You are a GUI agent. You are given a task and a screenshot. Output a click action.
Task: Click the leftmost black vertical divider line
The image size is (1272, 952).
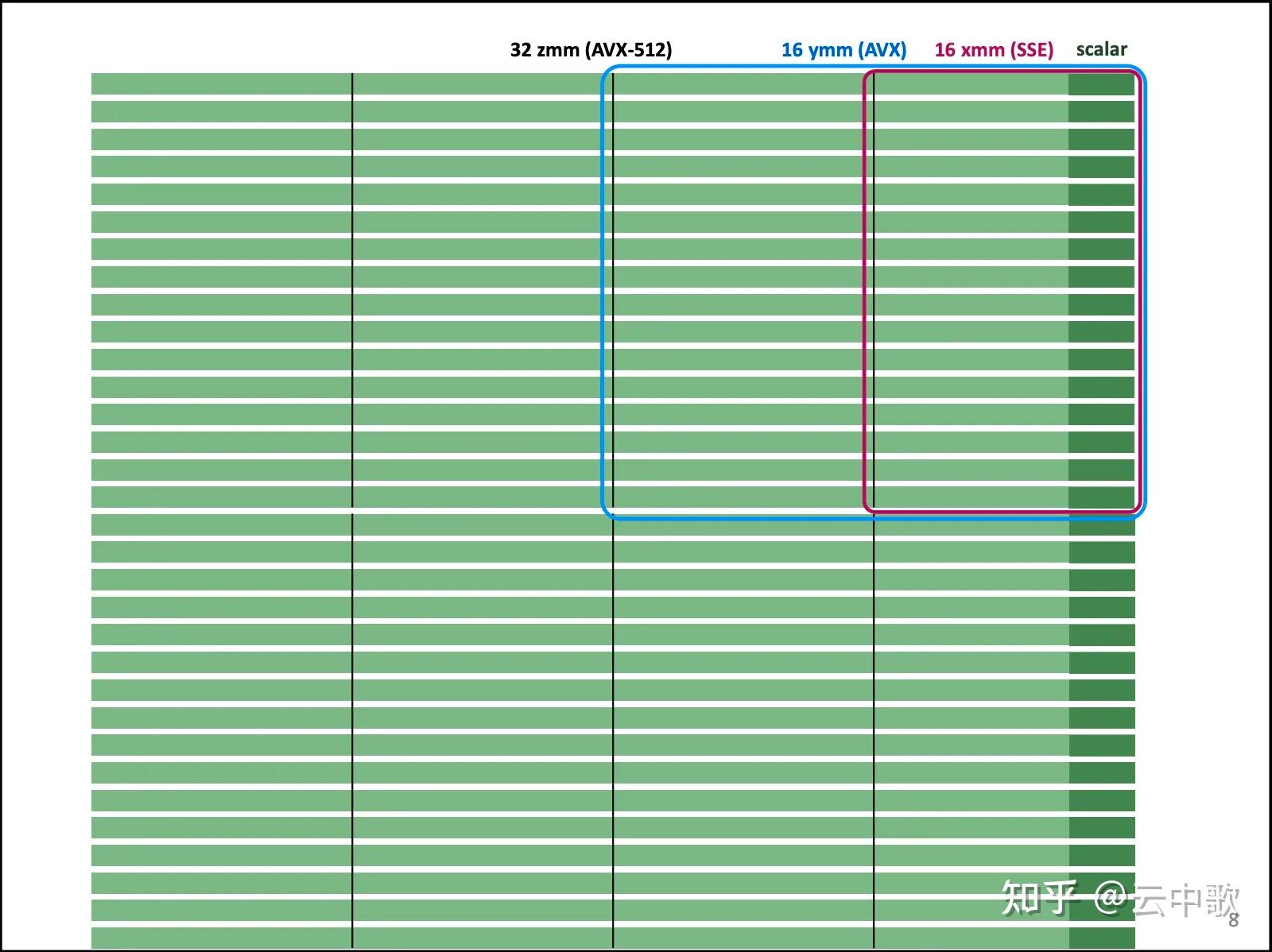pyautogui.click(x=352, y=510)
